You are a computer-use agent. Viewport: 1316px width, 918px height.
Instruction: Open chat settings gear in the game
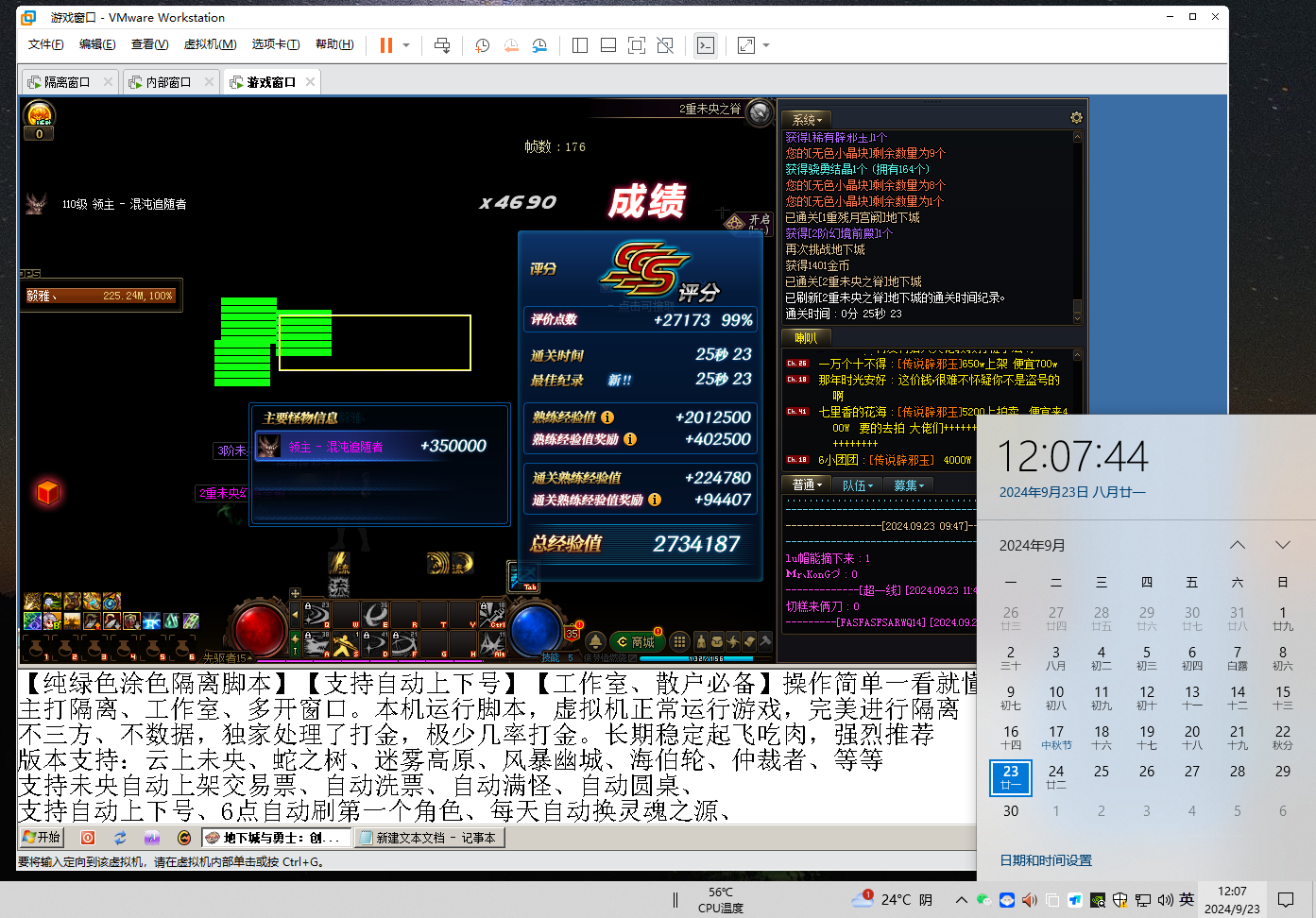pos(1076,118)
